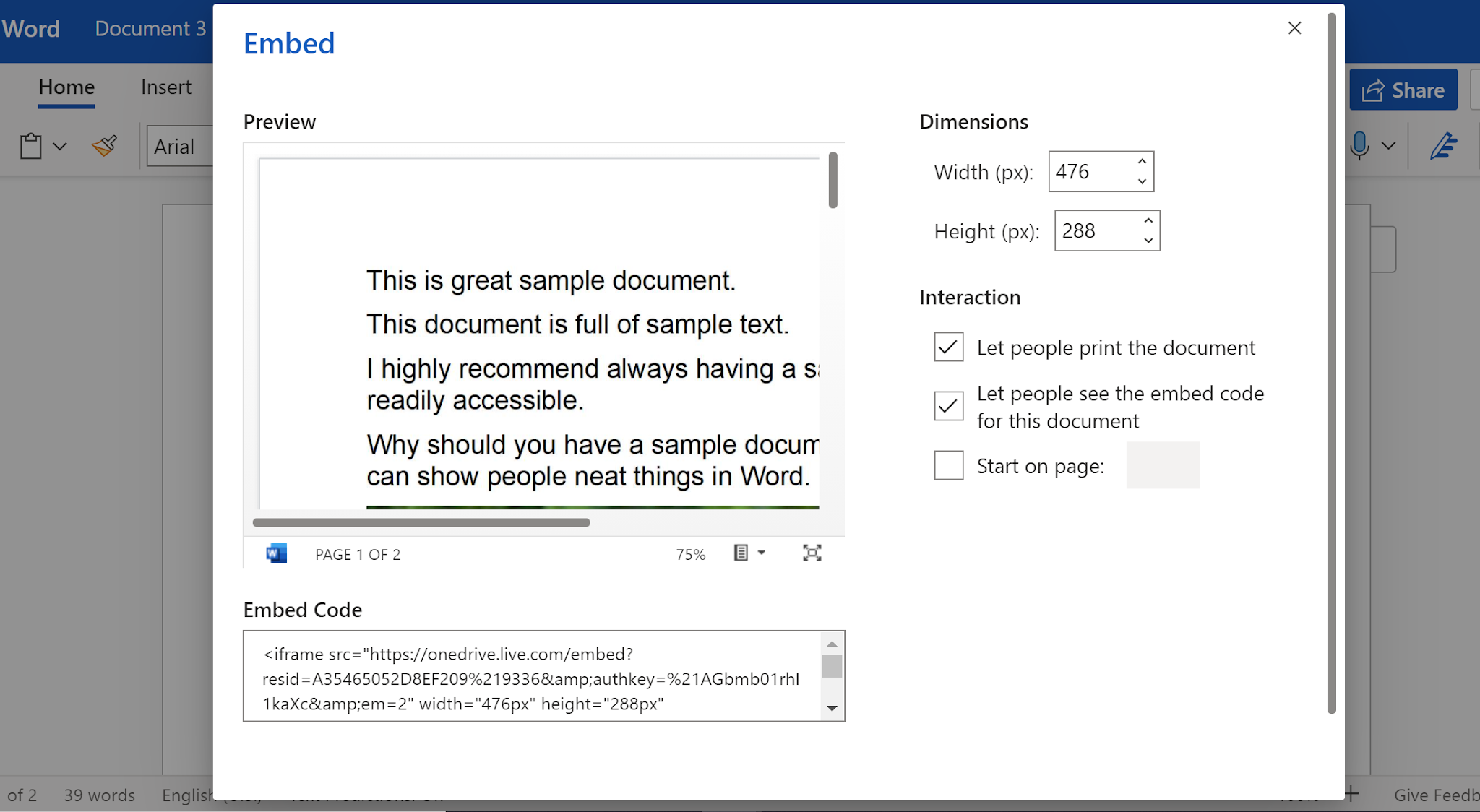Viewport: 1480px width, 812px height.
Task: Expand the Dictate dropdown chevron
Action: (x=1389, y=146)
